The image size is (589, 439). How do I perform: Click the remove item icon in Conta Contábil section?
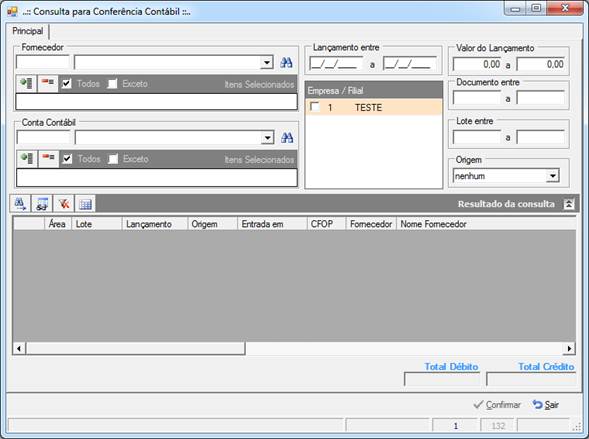tap(48, 158)
